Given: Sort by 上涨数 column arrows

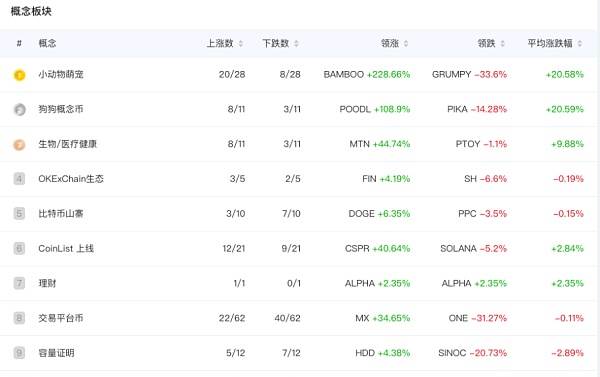Looking at the screenshot, I should pyautogui.click(x=241, y=44).
